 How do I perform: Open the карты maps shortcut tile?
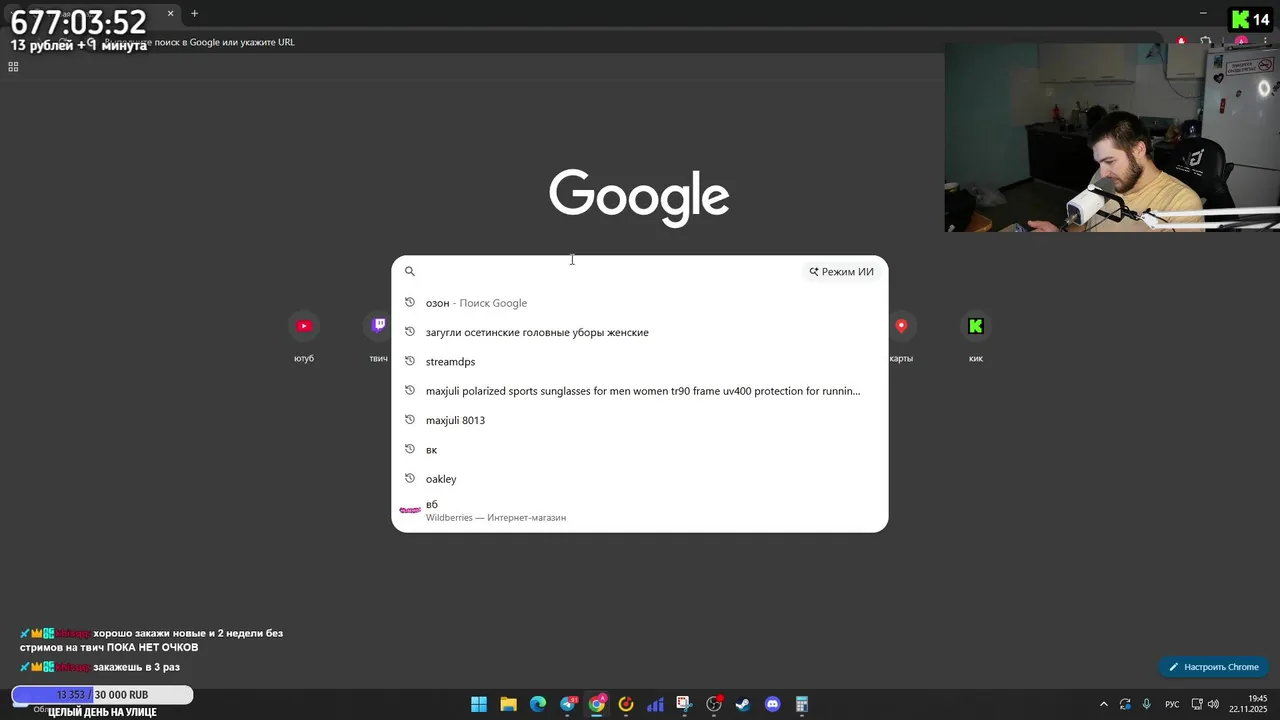(901, 336)
